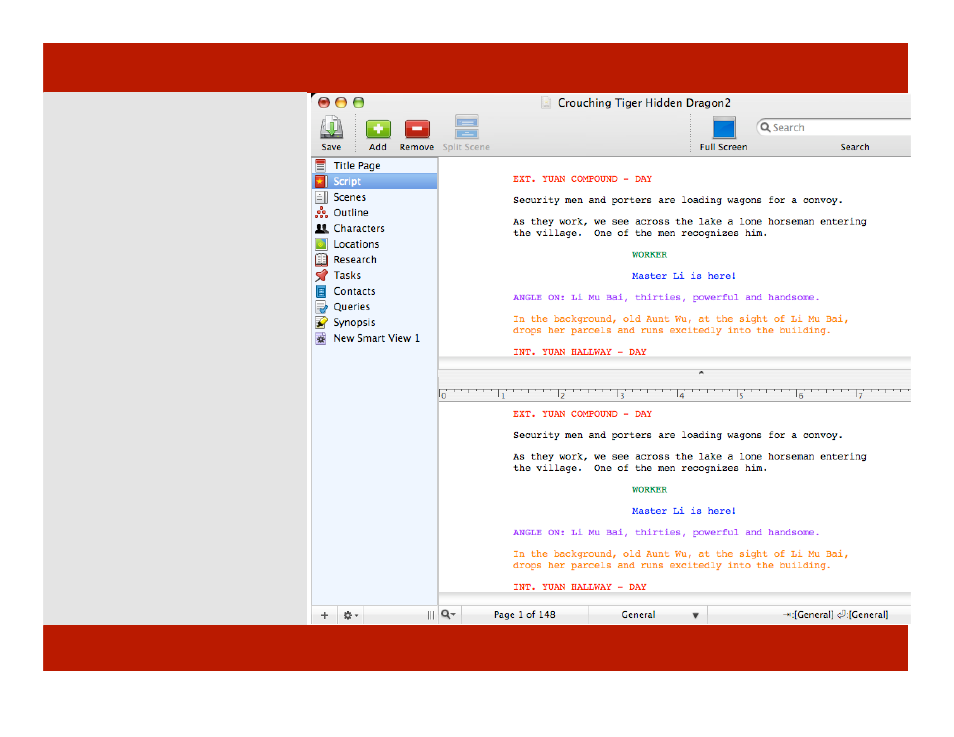This screenshot has width=954, height=737.
Task: Click the Page 1 of 148 indicator
Action: 524,615
